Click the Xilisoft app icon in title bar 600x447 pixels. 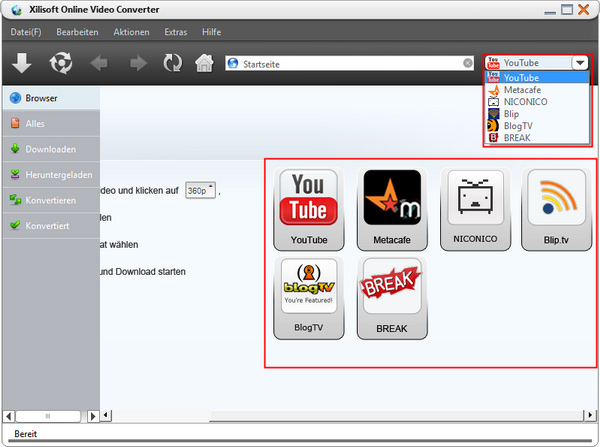[16, 10]
